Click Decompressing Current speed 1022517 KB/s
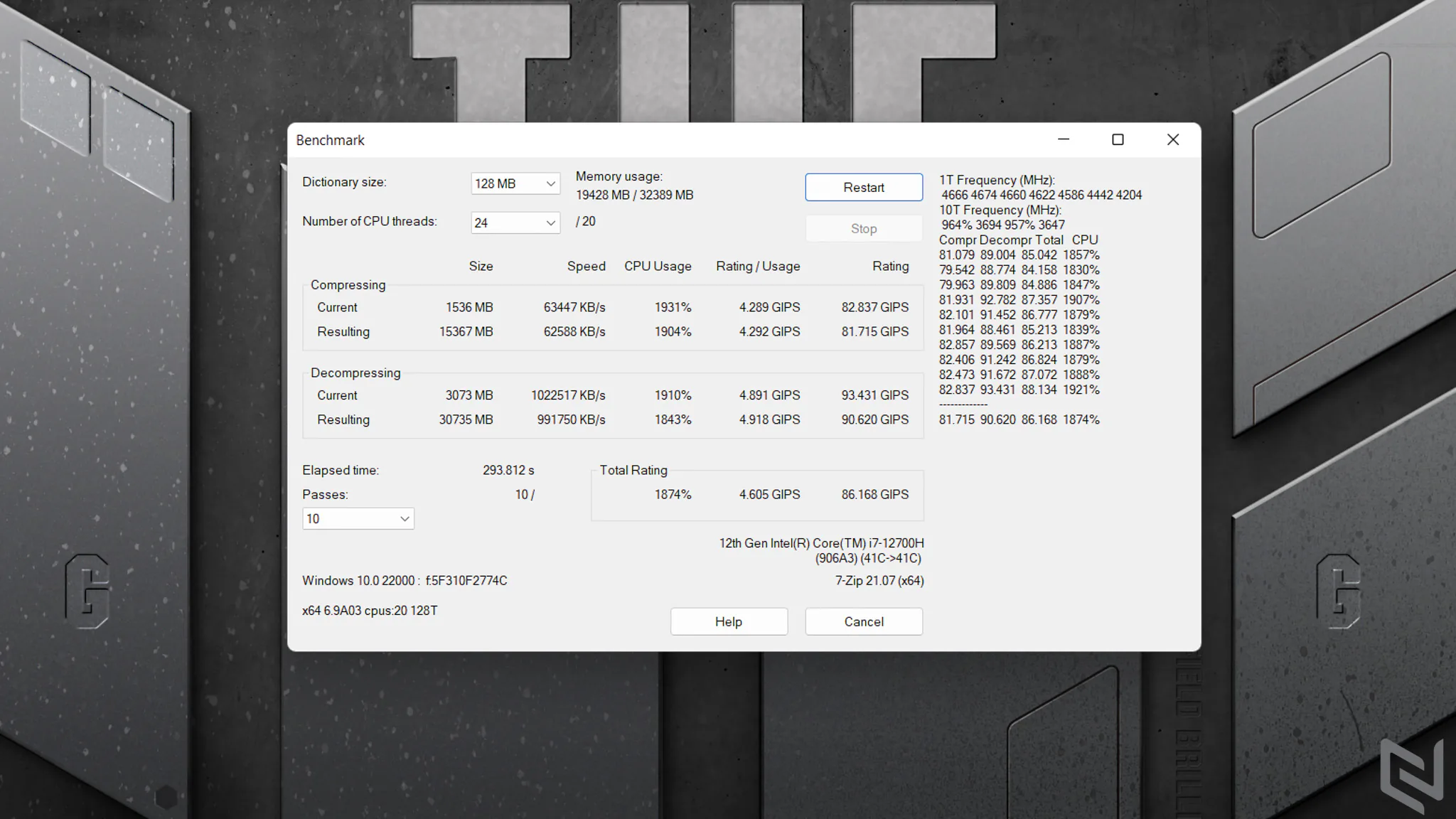Image resolution: width=1456 pixels, height=819 pixels. tap(568, 395)
